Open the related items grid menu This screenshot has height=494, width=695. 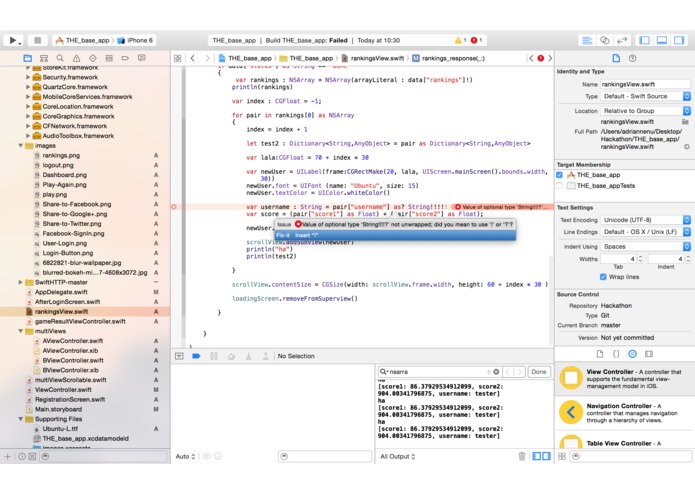(x=178, y=58)
